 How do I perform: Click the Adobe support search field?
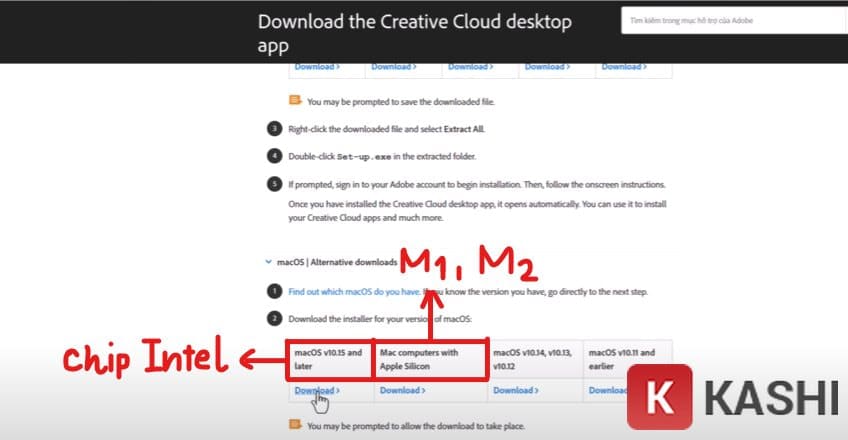pyautogui.click(x=734, y=21)
